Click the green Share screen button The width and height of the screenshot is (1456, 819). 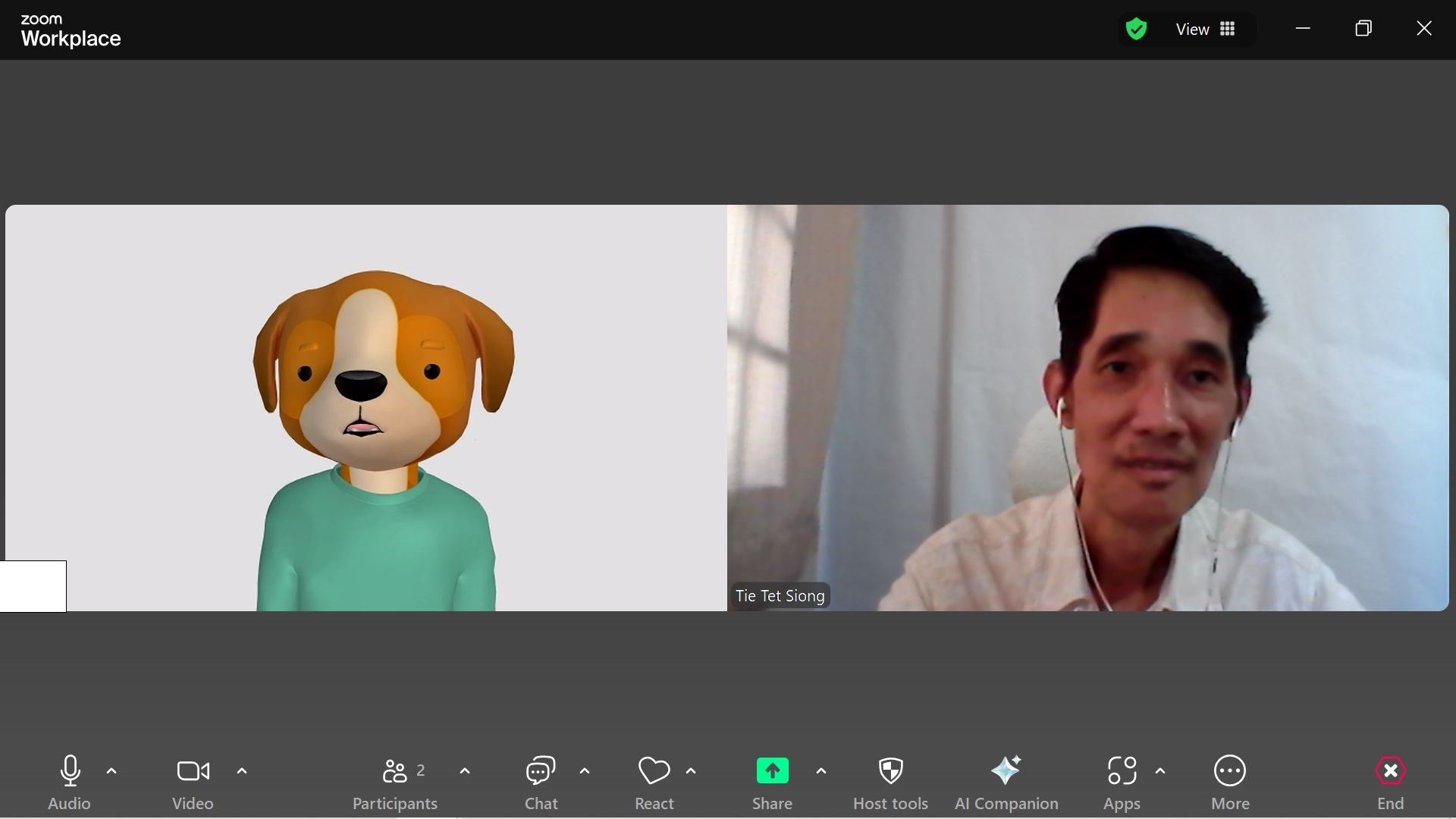(x=772, y=771)
